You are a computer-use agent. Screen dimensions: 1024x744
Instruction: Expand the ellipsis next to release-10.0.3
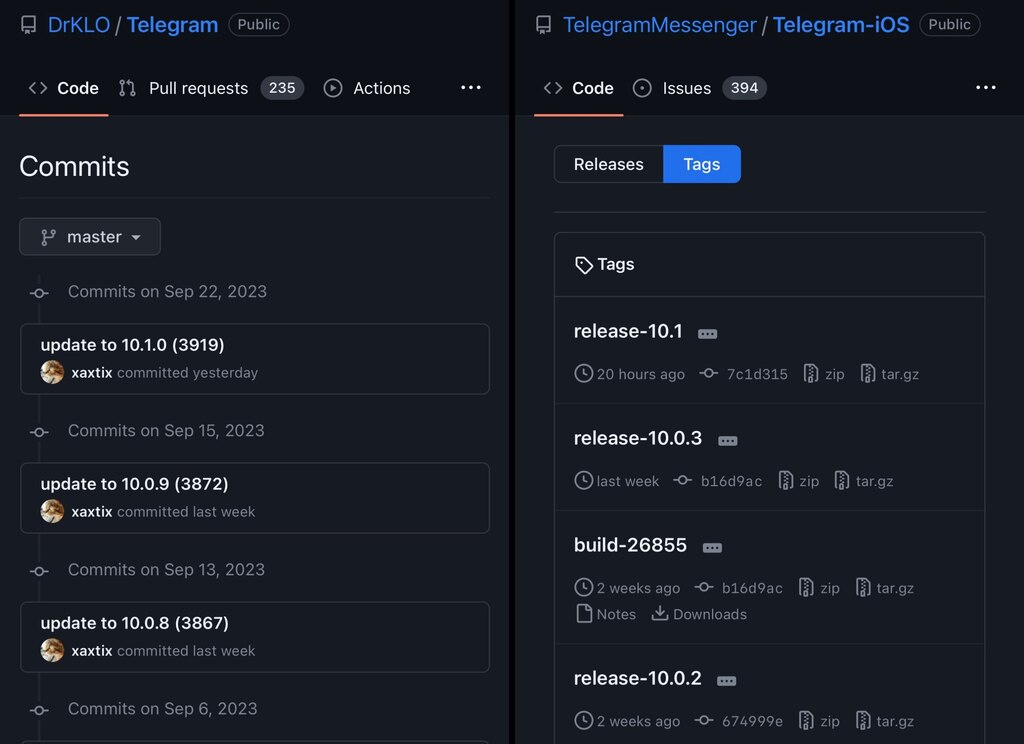(x=728, y=441)
